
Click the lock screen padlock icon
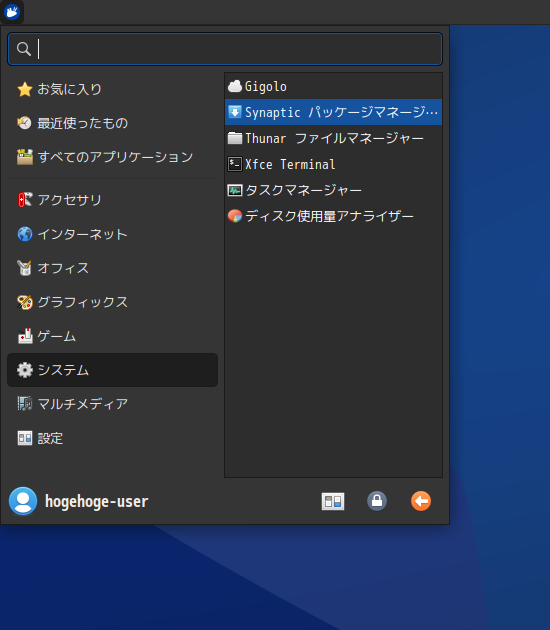pyautogui.click(x=377, y=501)
